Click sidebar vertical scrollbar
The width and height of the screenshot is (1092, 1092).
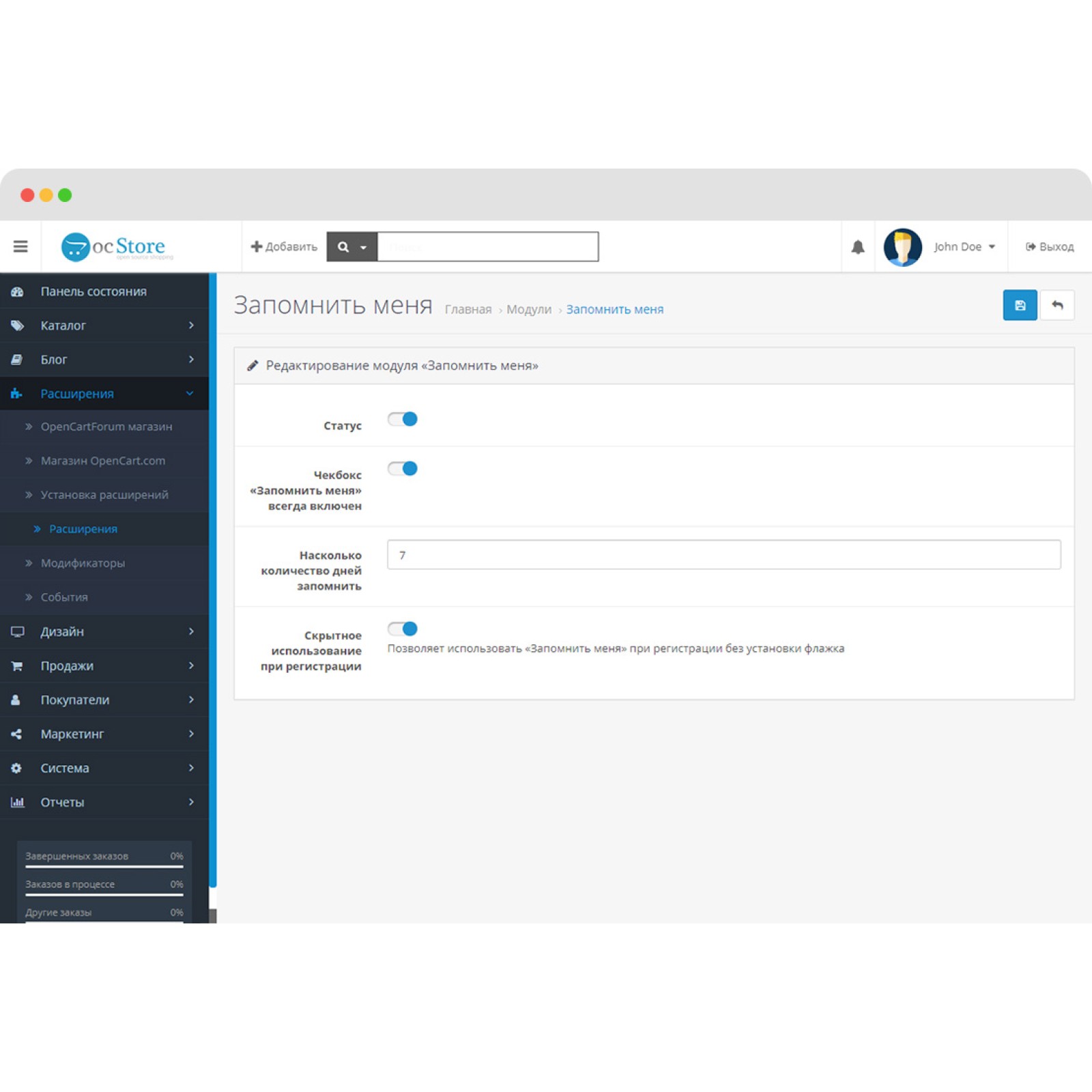coord(213,580)
